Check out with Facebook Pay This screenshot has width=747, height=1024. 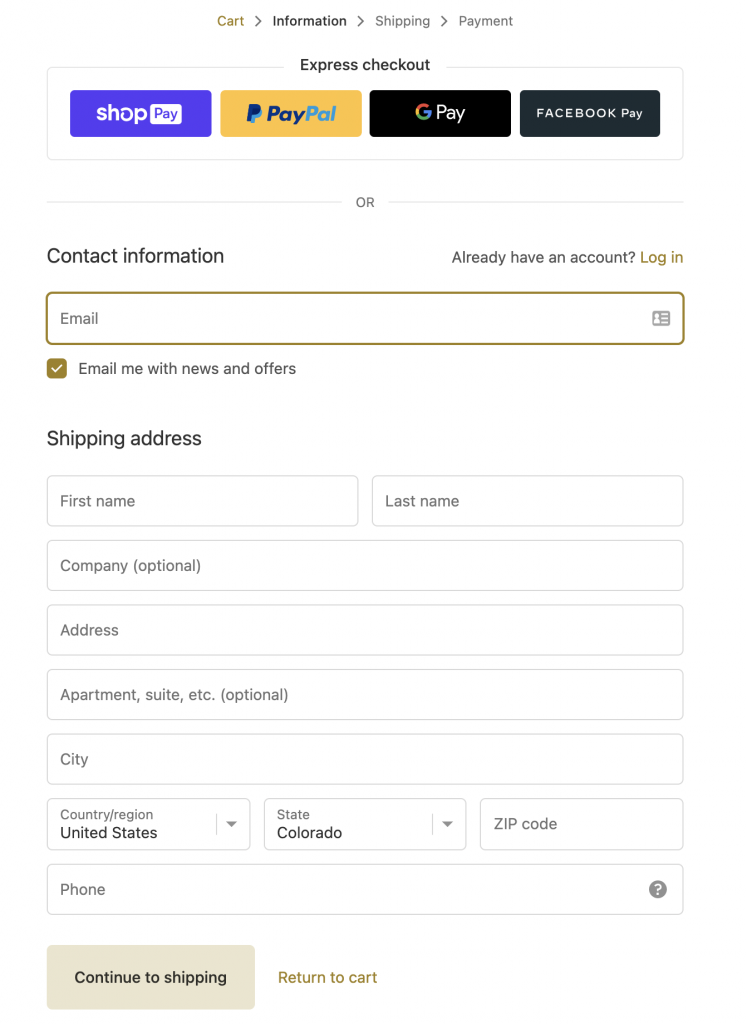tap(590, 113)
